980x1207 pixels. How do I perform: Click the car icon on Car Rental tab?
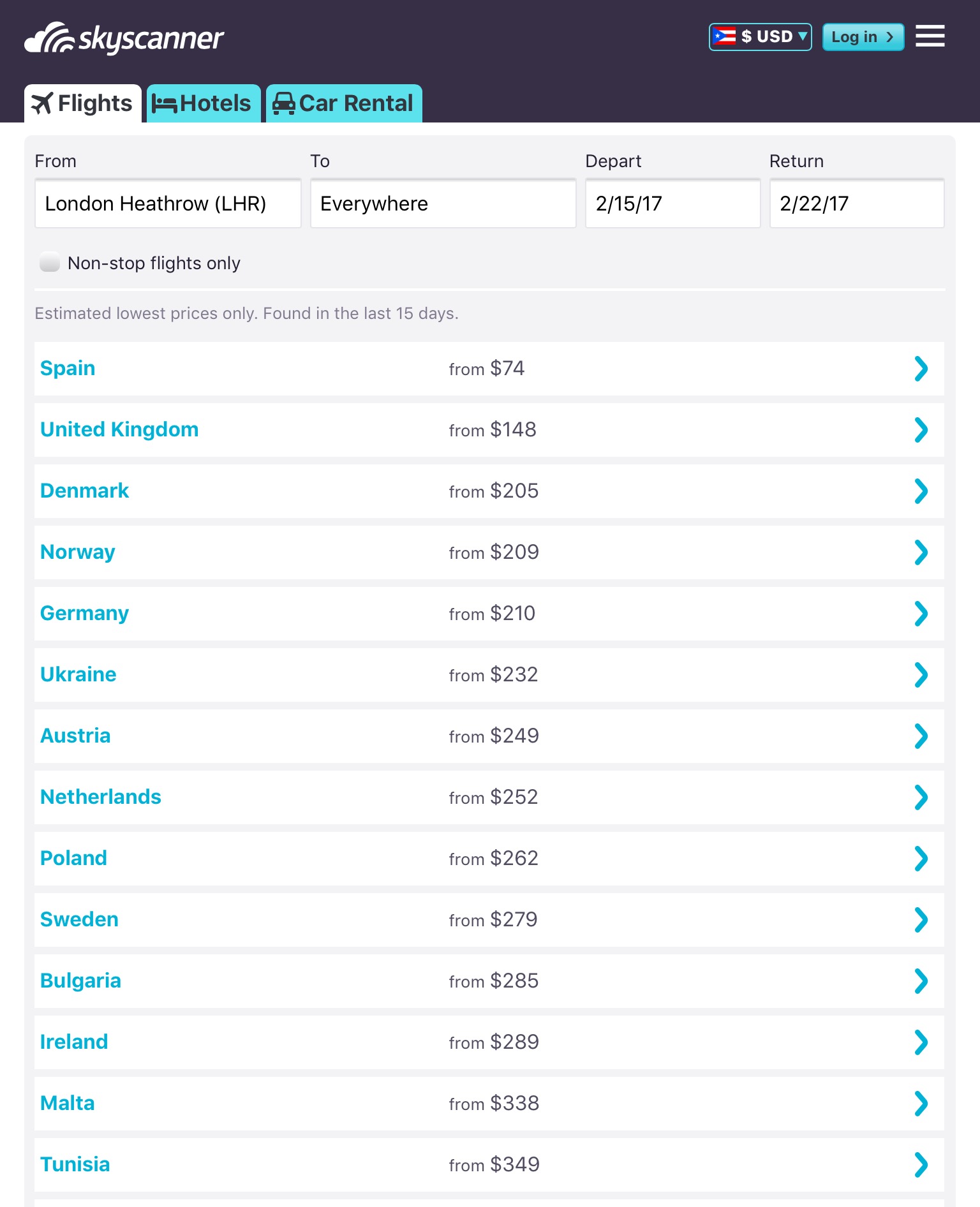pos(283,104)
